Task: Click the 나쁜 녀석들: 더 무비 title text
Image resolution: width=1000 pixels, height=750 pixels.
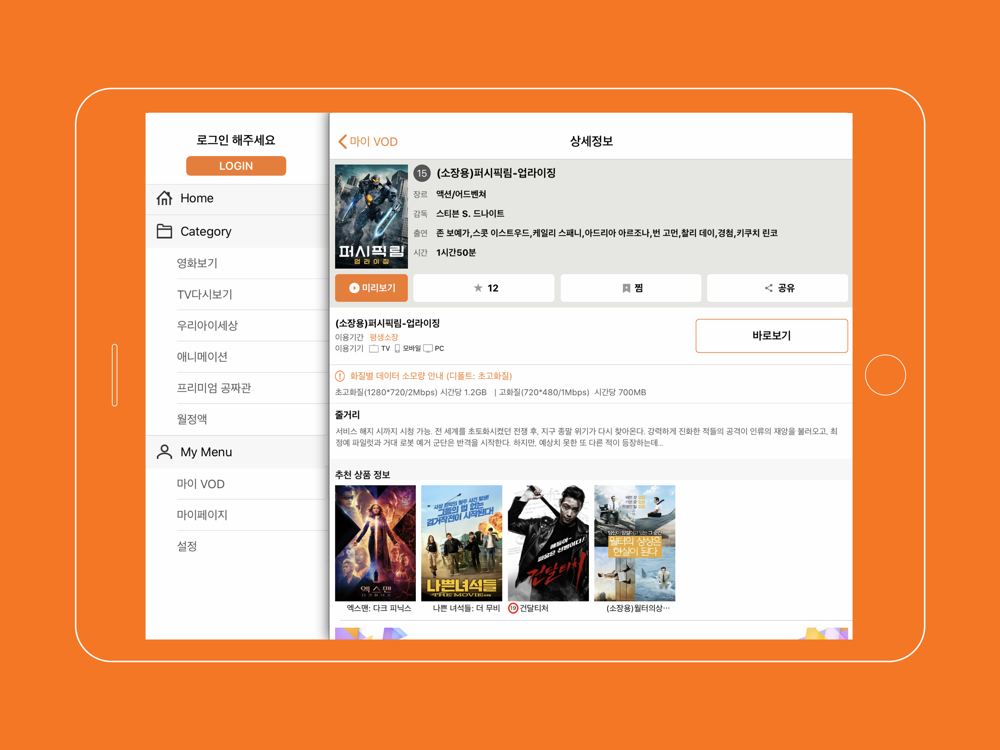Action: click(x=466, y=608)
